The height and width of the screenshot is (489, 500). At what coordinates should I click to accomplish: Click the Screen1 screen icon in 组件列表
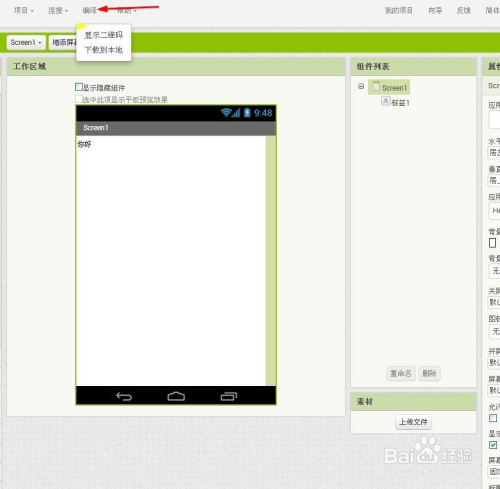(x=376, y=86)
